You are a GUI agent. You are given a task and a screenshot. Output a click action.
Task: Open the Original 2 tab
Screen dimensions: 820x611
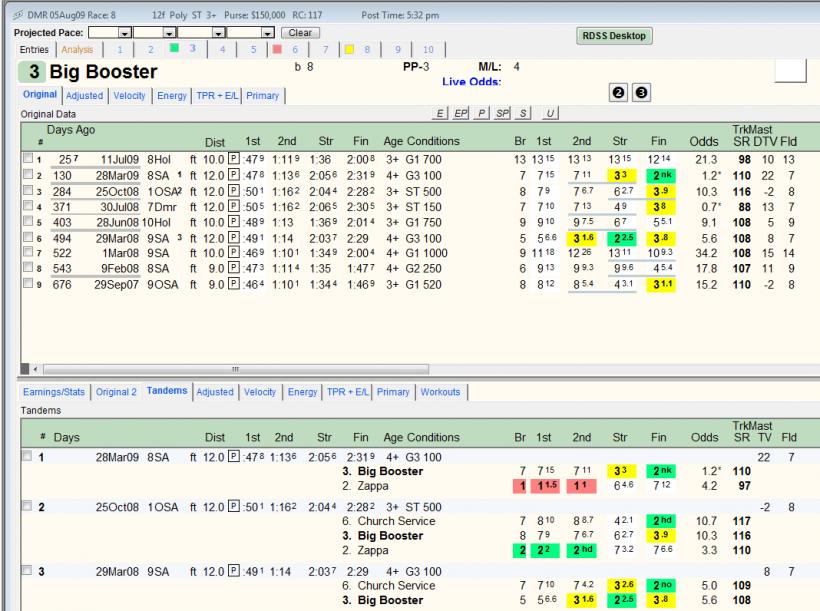[x=116, y=392]
